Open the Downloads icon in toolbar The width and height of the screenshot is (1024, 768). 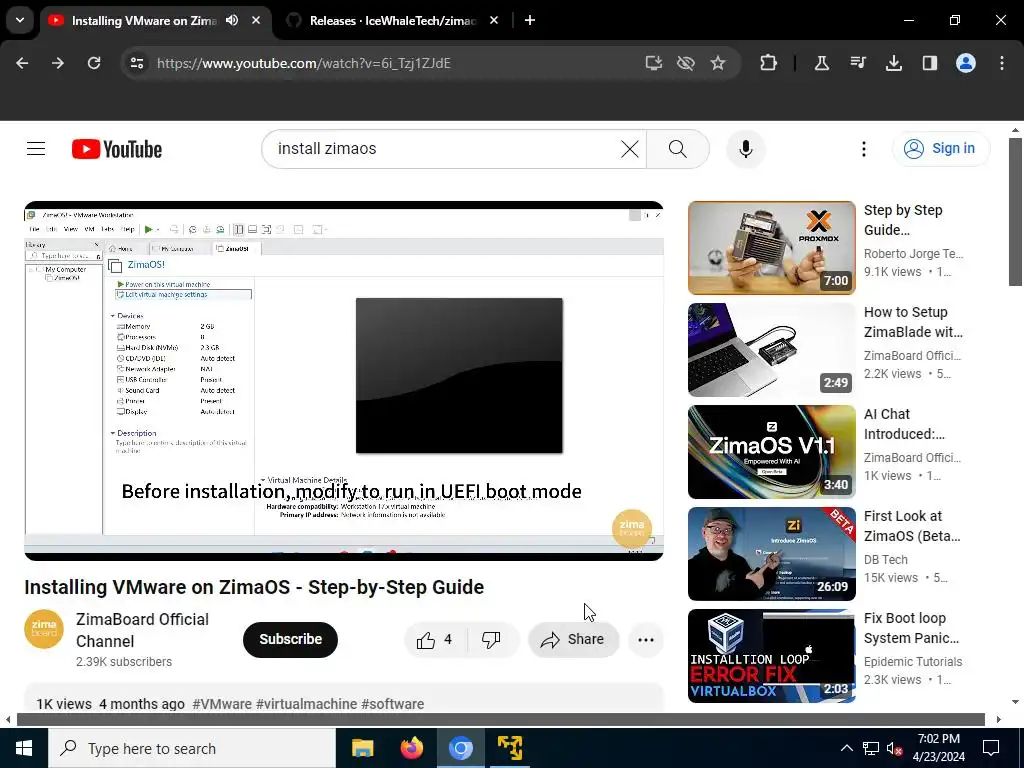(x=893, y=63)
